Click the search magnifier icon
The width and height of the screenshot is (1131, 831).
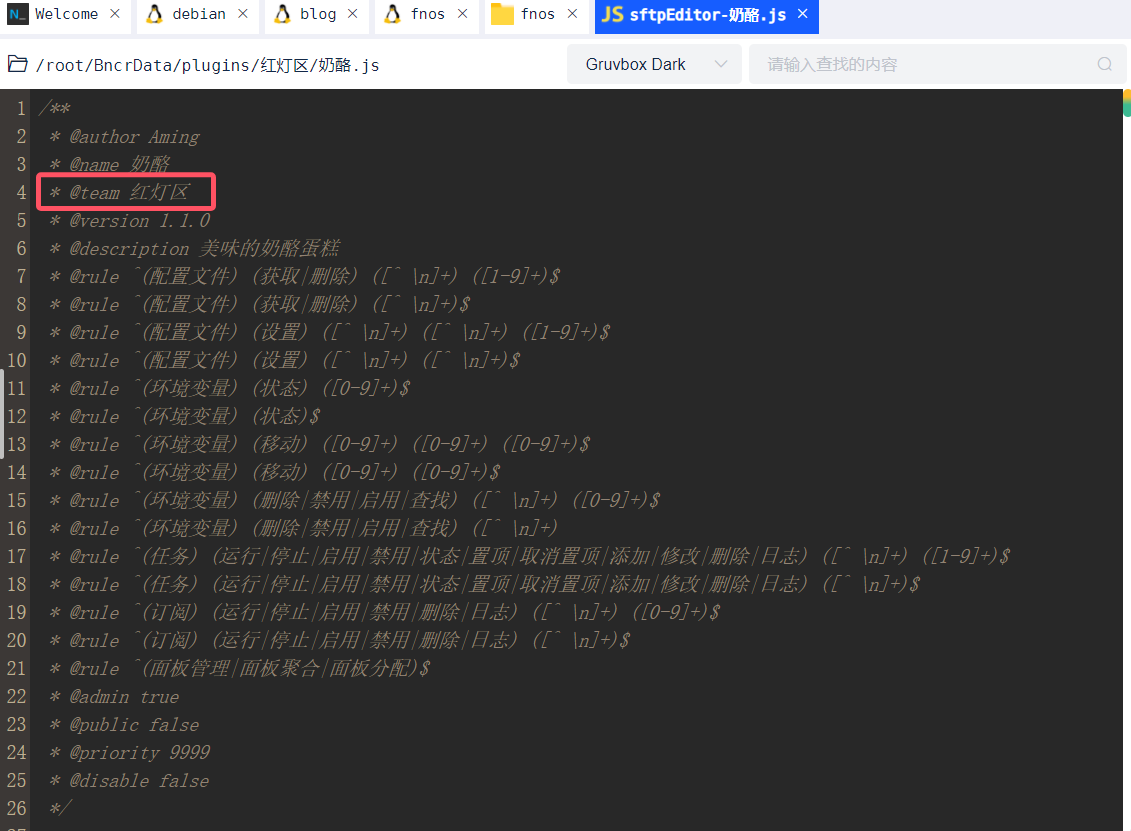tap(1104, 64)
